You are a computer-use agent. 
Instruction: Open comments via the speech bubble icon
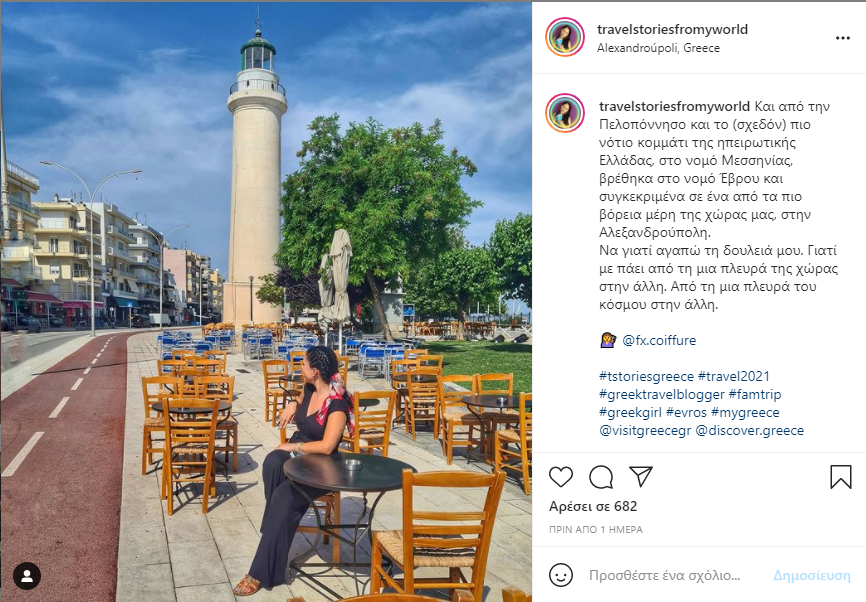(x=601, y=477)
